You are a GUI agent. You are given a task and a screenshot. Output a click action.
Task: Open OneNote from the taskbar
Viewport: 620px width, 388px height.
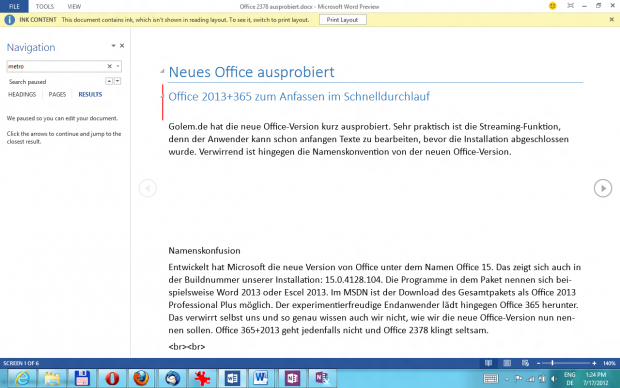[292, 379]
